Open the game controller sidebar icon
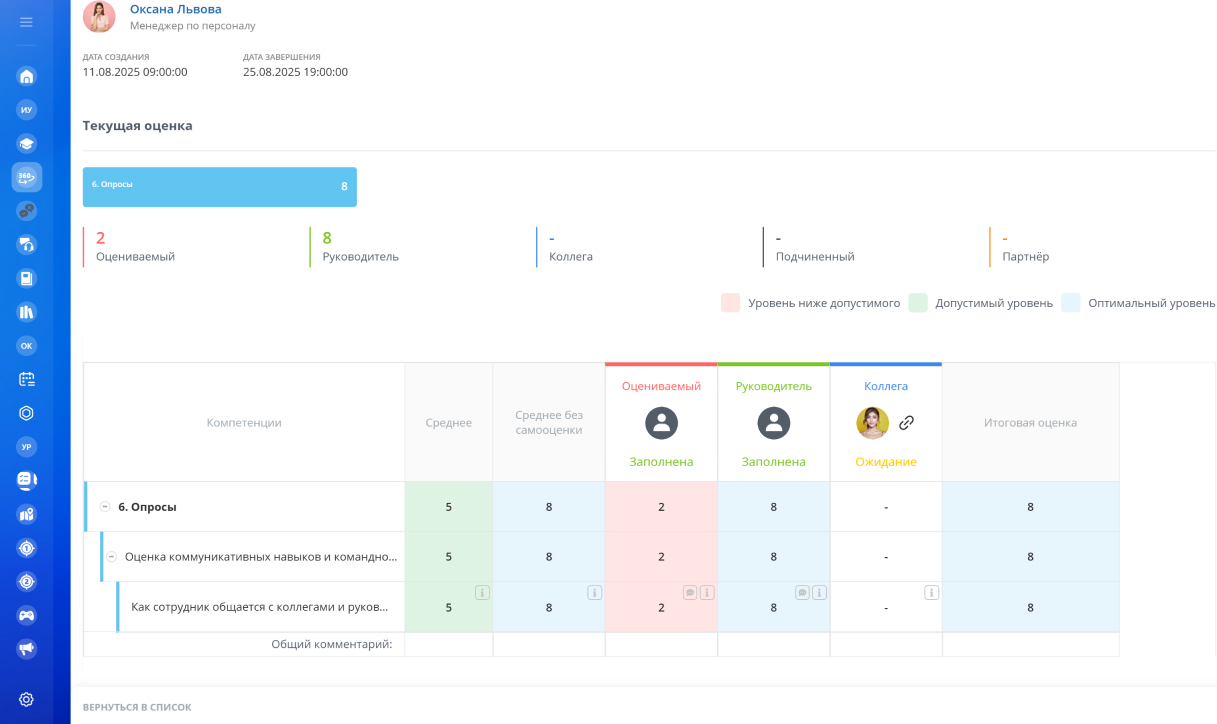This screenshot has width=1217, height=724. coord(27,615)
